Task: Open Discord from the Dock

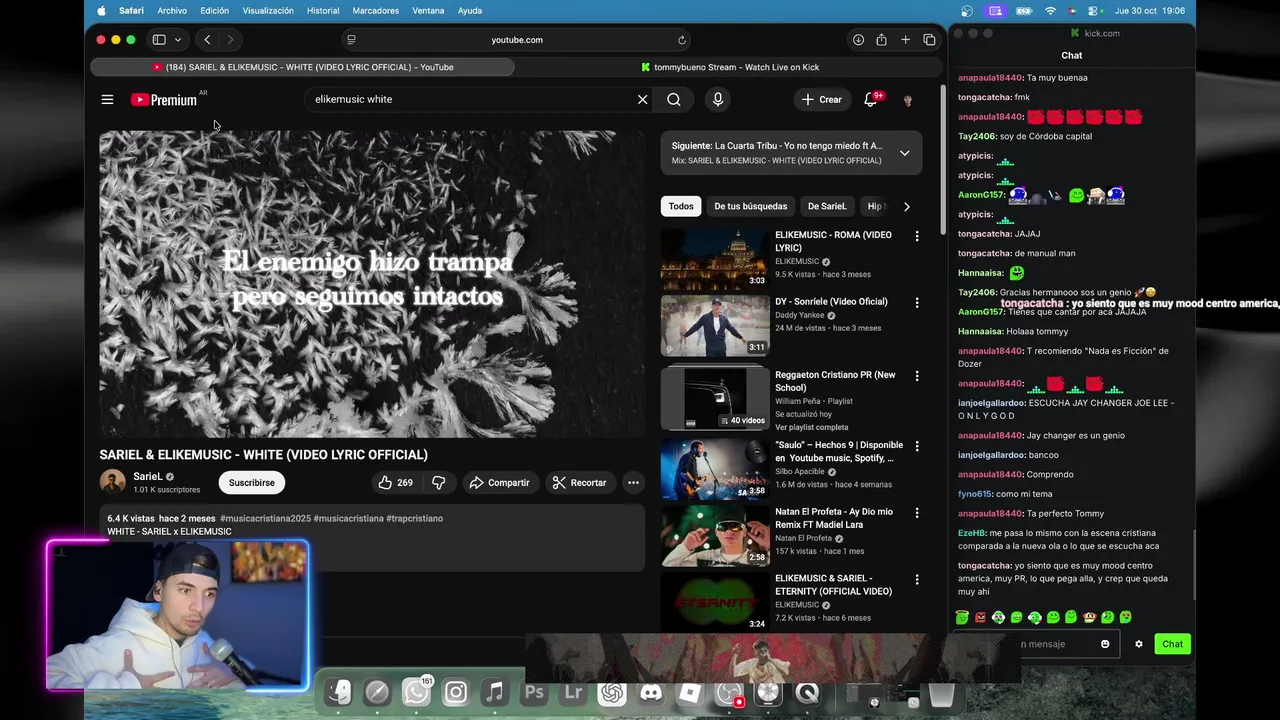Action: coord(651,692)
